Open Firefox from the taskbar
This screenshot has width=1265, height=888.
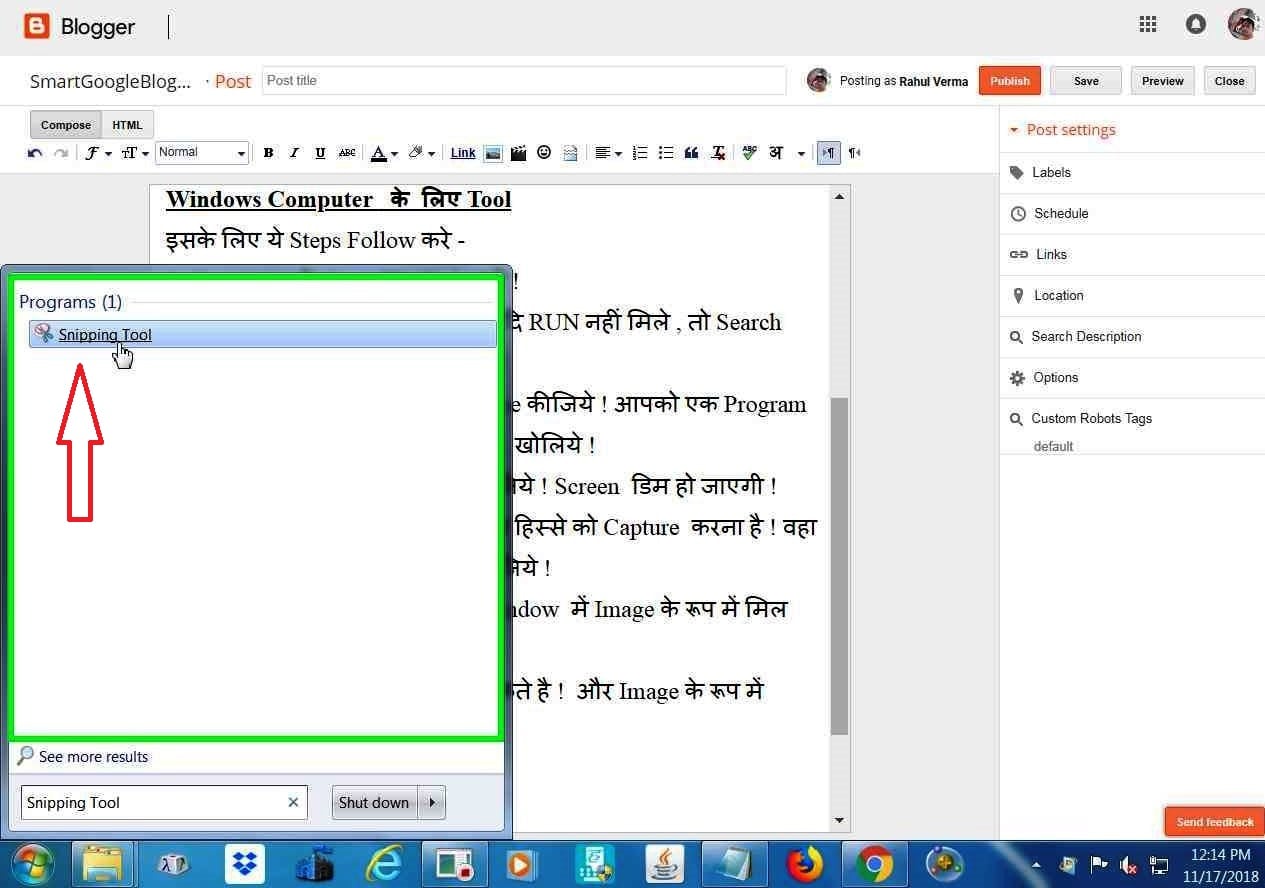pos(803,864)
